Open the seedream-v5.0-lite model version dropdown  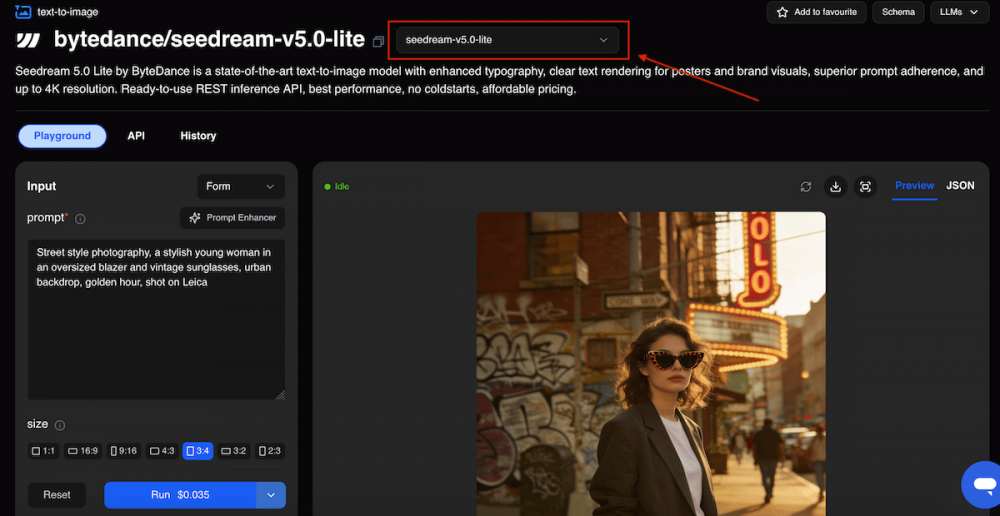pyautogui.click(x=508, y=40)
